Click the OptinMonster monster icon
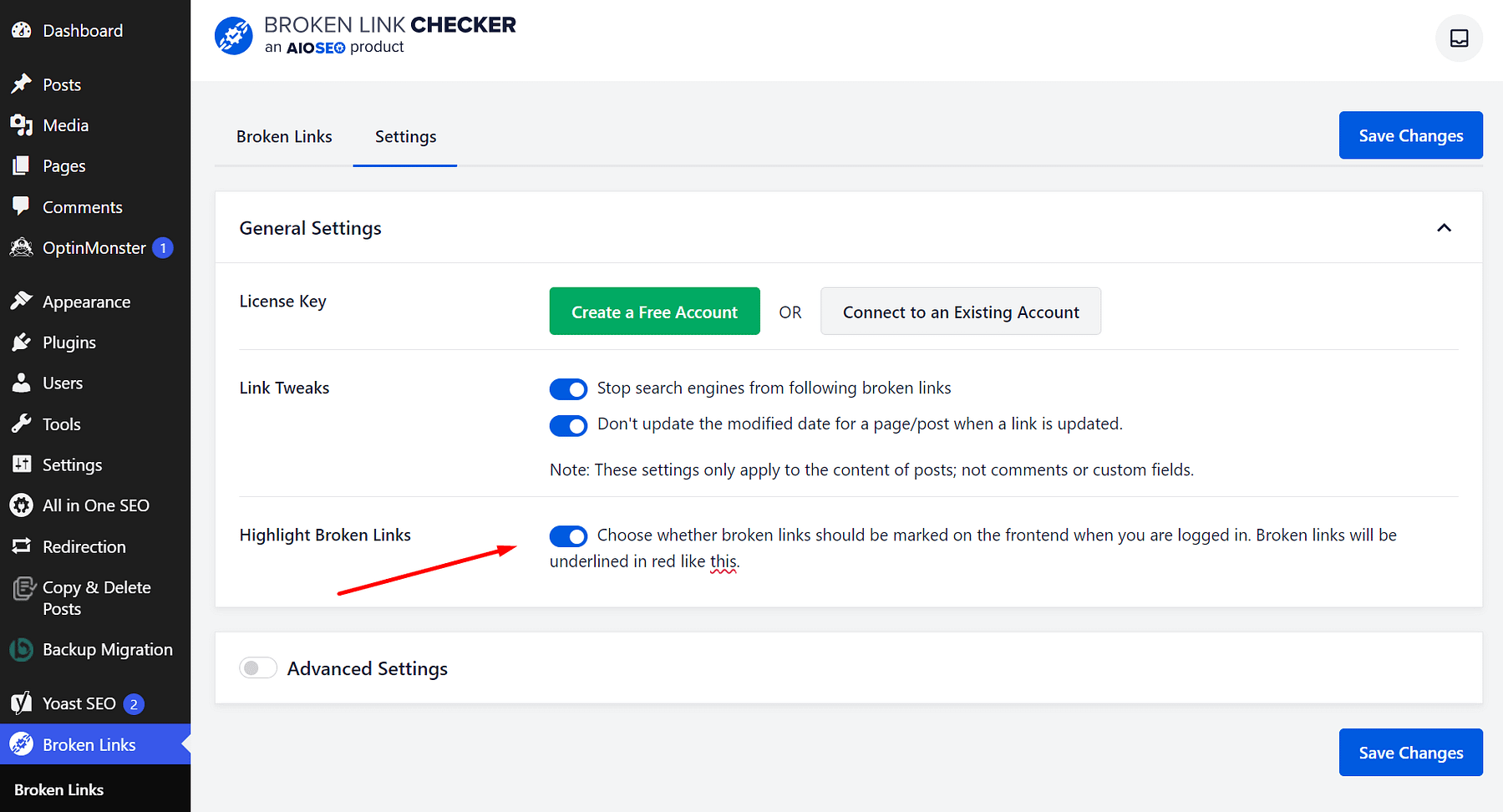 click(x=21, y=247)
